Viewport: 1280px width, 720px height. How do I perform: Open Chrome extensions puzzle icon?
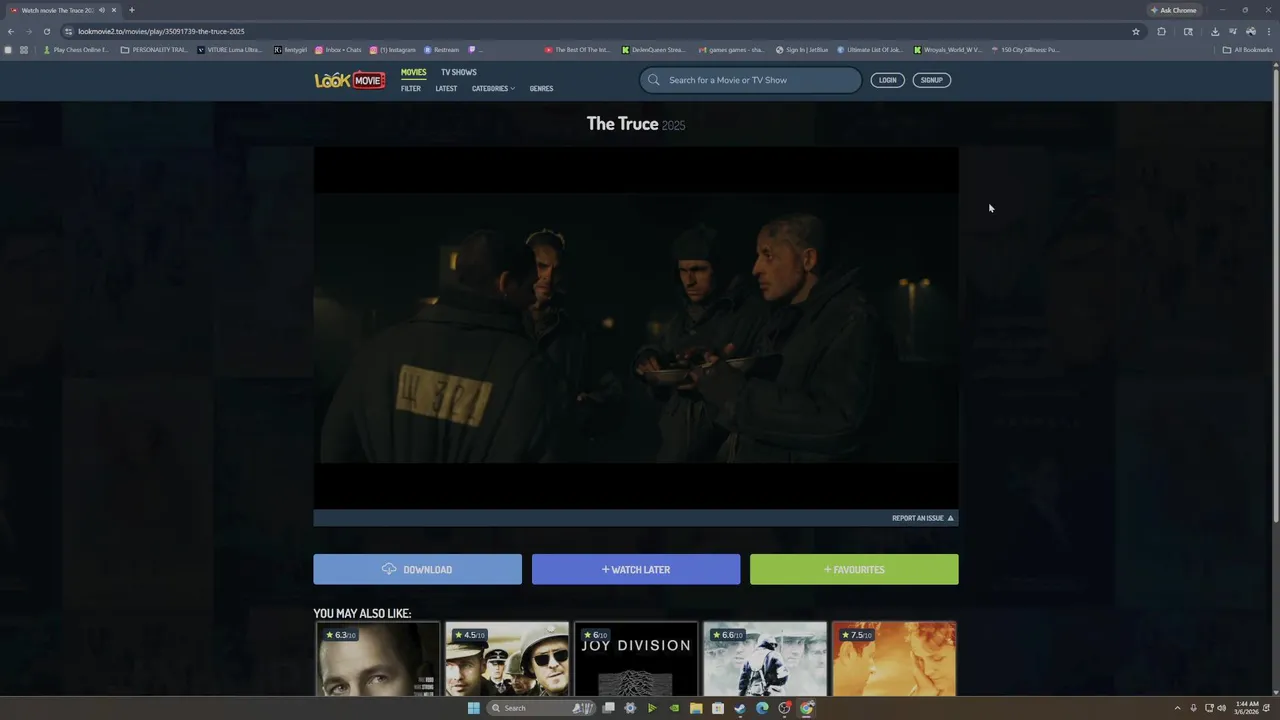pos(1162,31)
